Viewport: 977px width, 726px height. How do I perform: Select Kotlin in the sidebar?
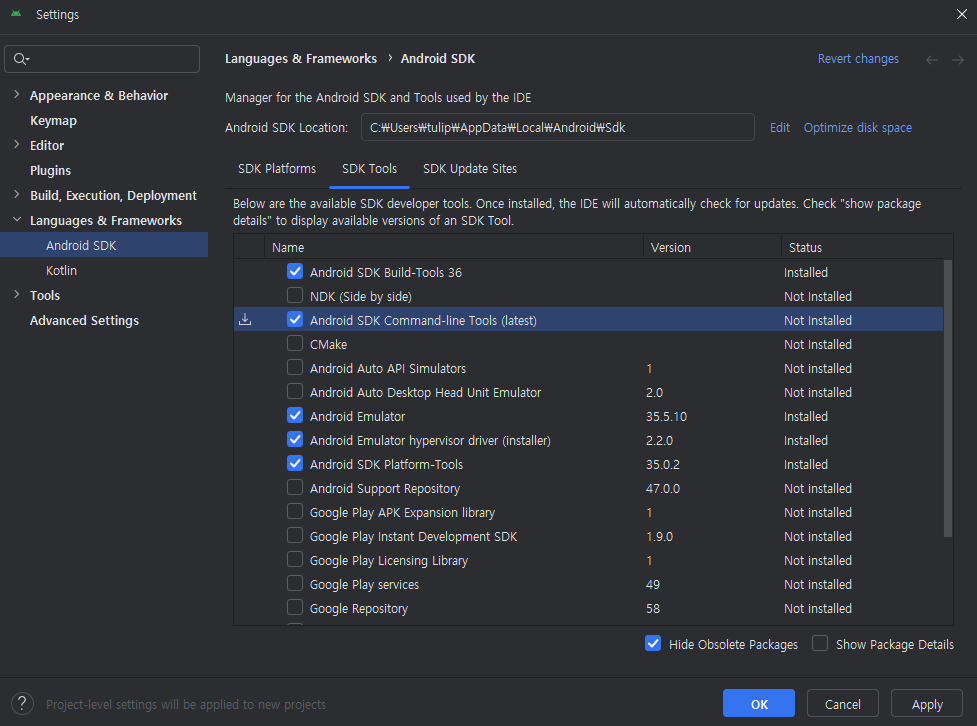click(61, 270)
